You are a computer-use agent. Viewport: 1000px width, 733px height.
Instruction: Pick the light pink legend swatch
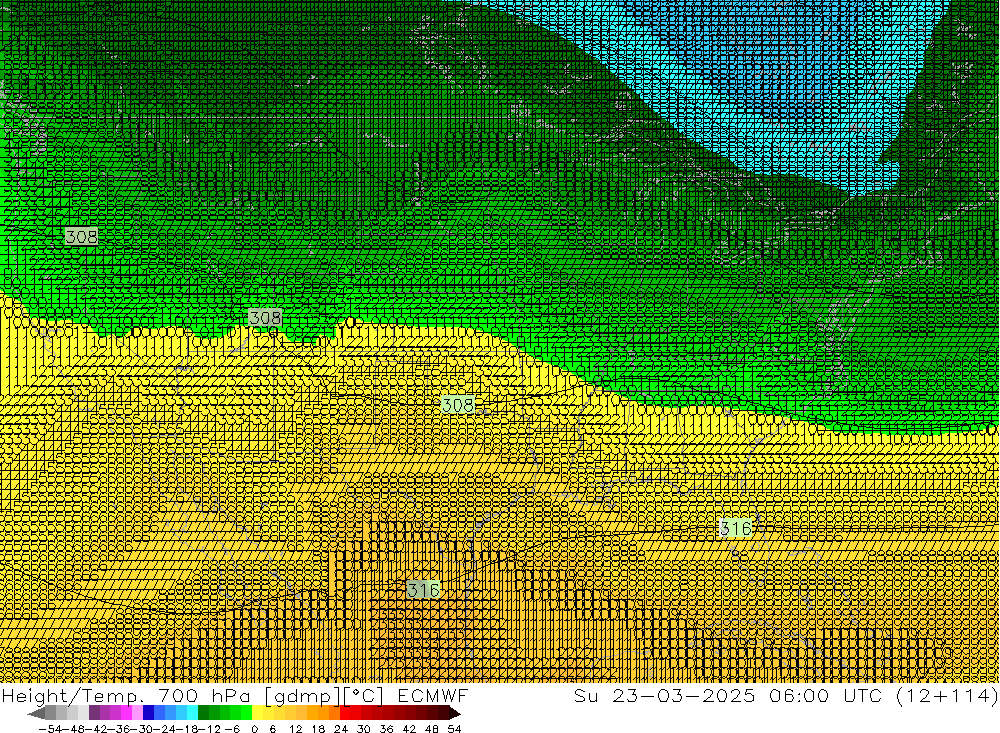[x=137, y=713]
